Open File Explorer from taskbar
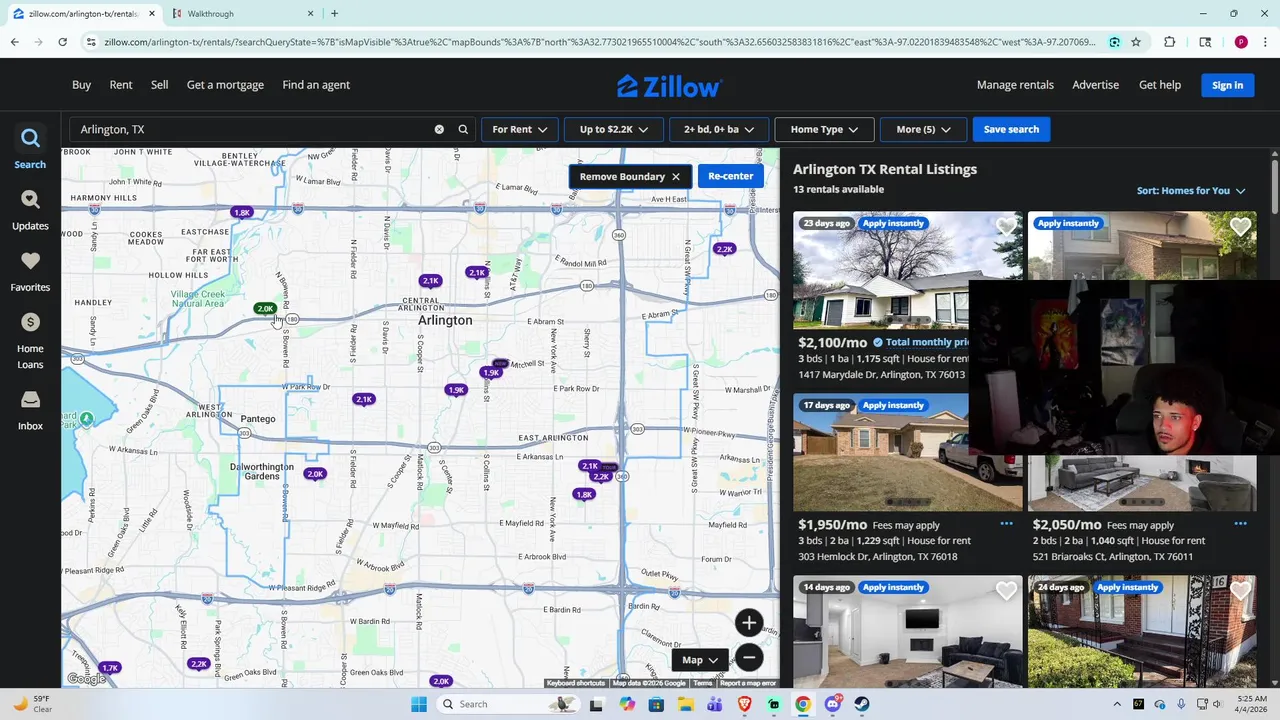The image size is (1280, 720). (x=685, y=704)
